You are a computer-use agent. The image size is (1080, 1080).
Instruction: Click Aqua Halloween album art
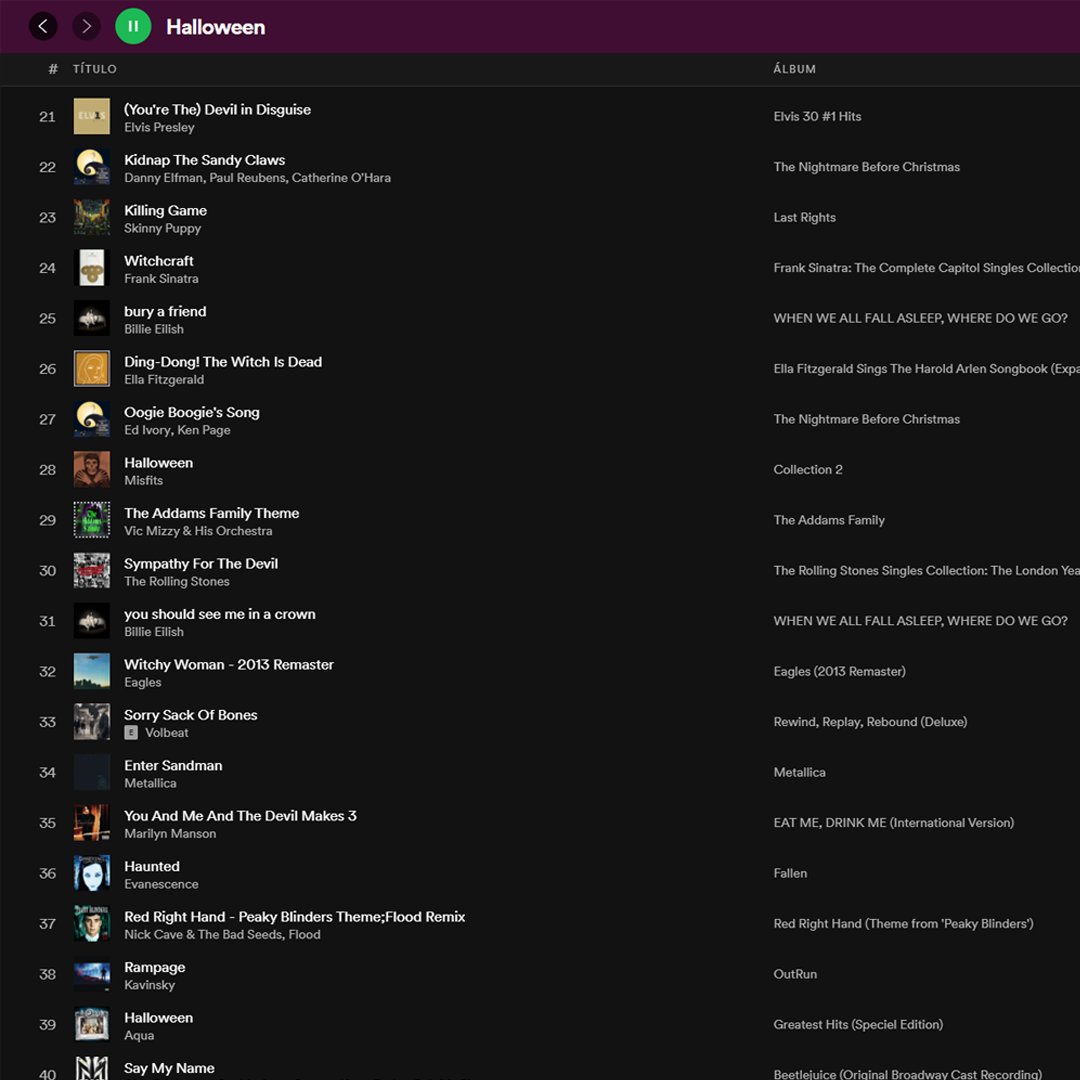[x=92, y=1024]
